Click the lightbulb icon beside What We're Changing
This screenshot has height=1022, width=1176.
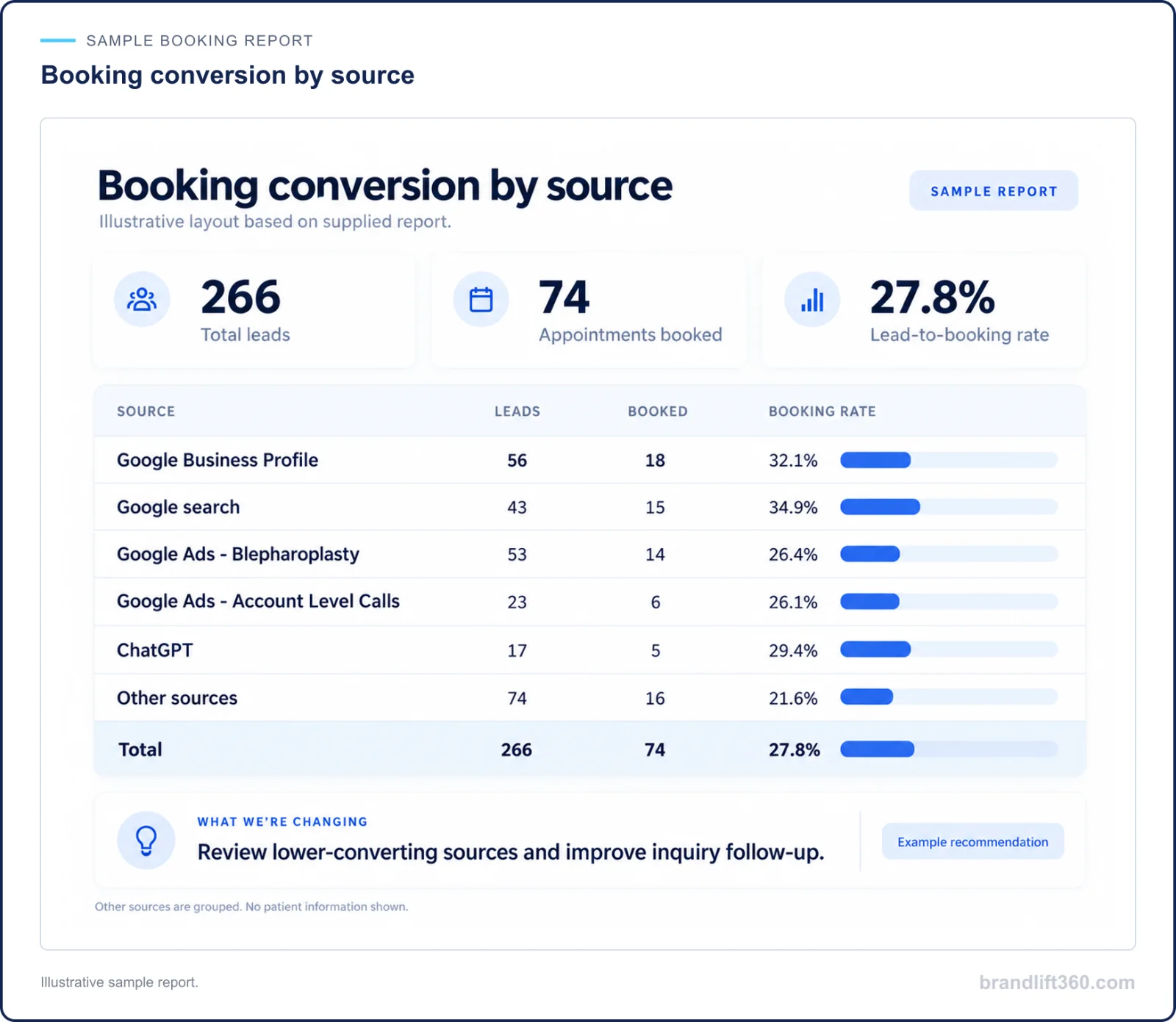pyautogui.click(x=146, y=841)
